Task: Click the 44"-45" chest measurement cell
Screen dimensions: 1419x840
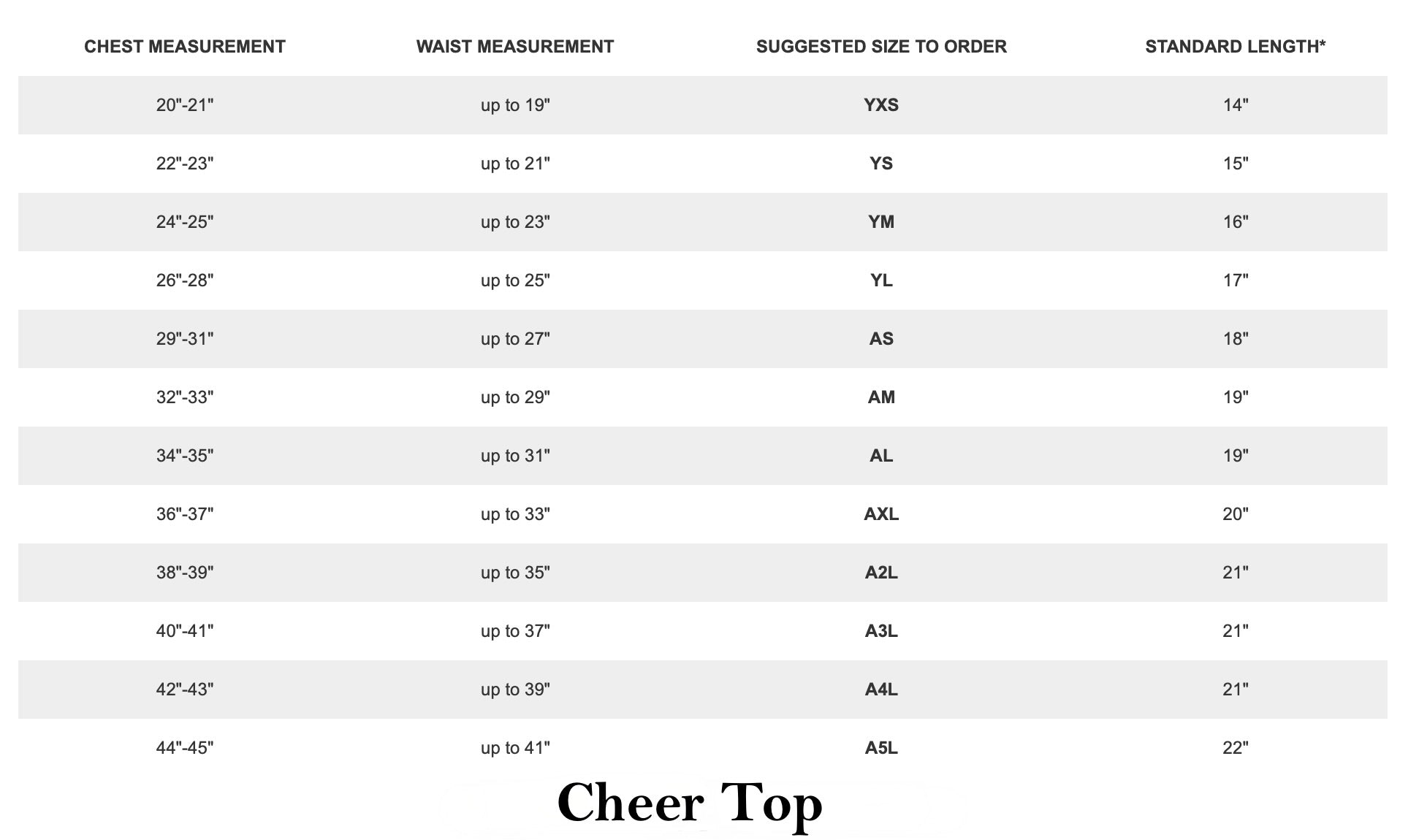Action: tap(185, 748)
